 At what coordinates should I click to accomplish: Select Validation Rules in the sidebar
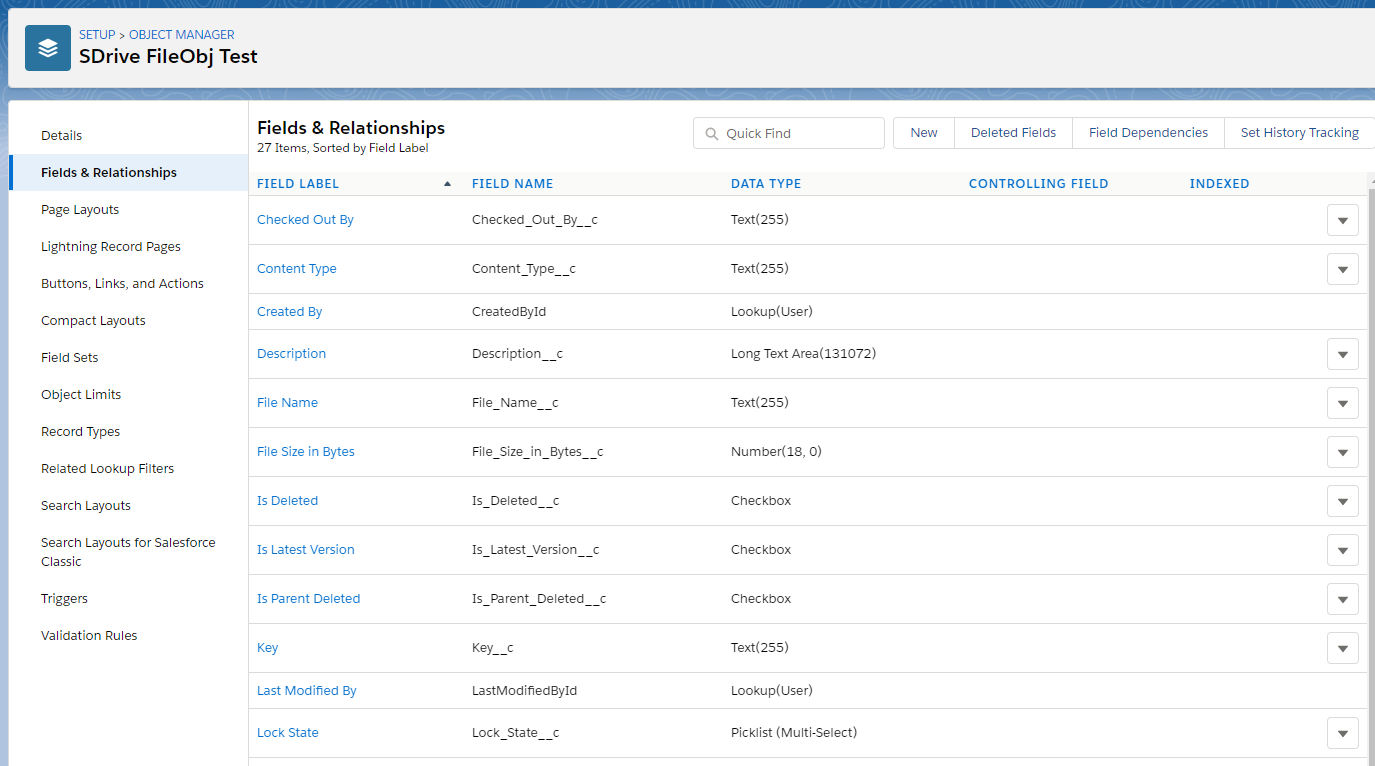click(89, 636)
